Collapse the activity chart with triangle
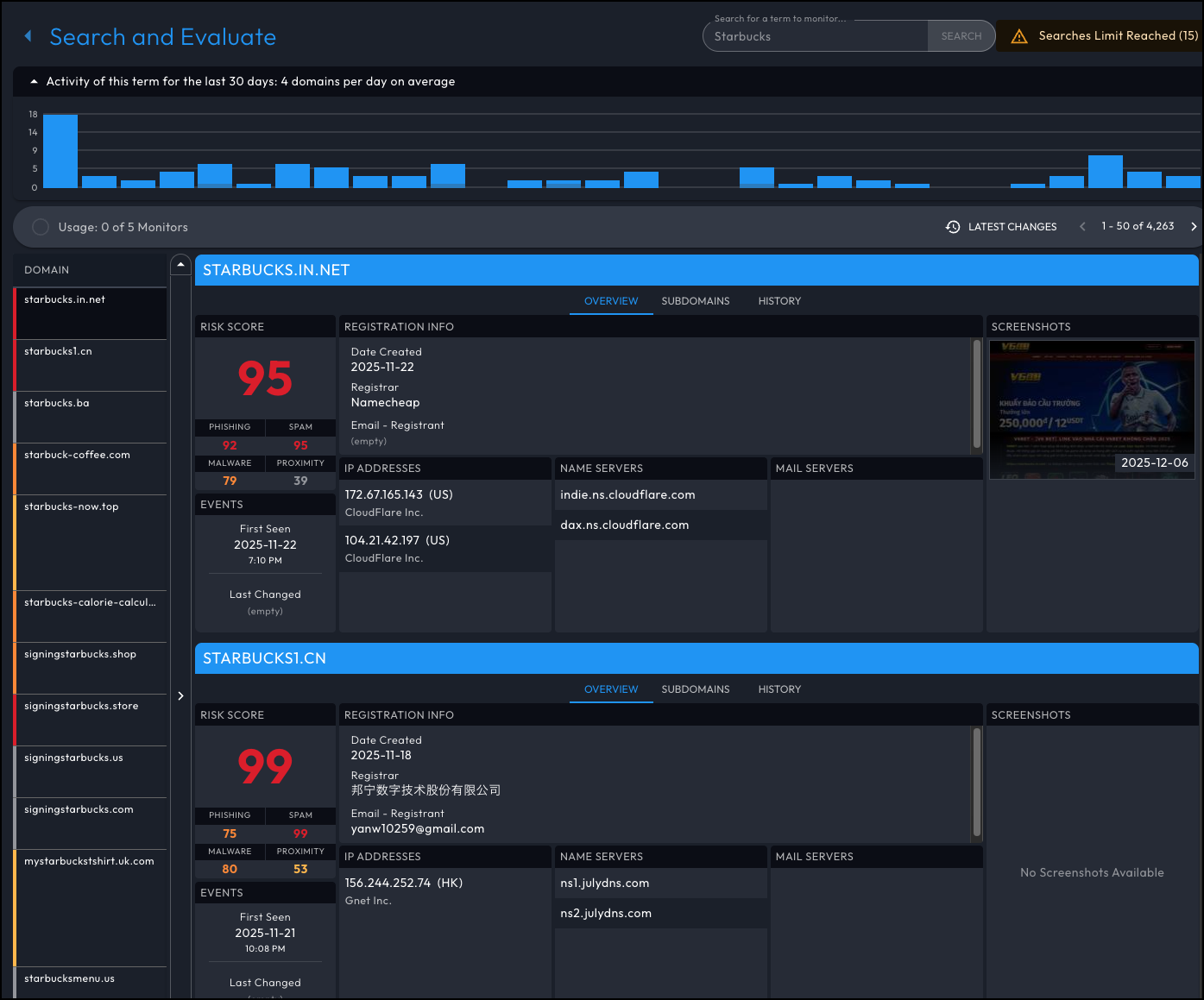The width and height of the screenshot is (1204, 1000). pos(34,82)
